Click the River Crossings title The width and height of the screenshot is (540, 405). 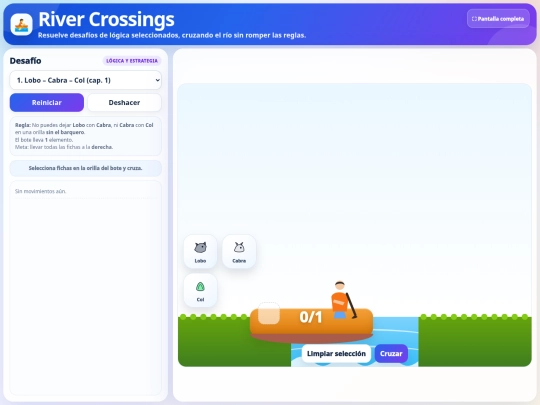coord(106,19)
